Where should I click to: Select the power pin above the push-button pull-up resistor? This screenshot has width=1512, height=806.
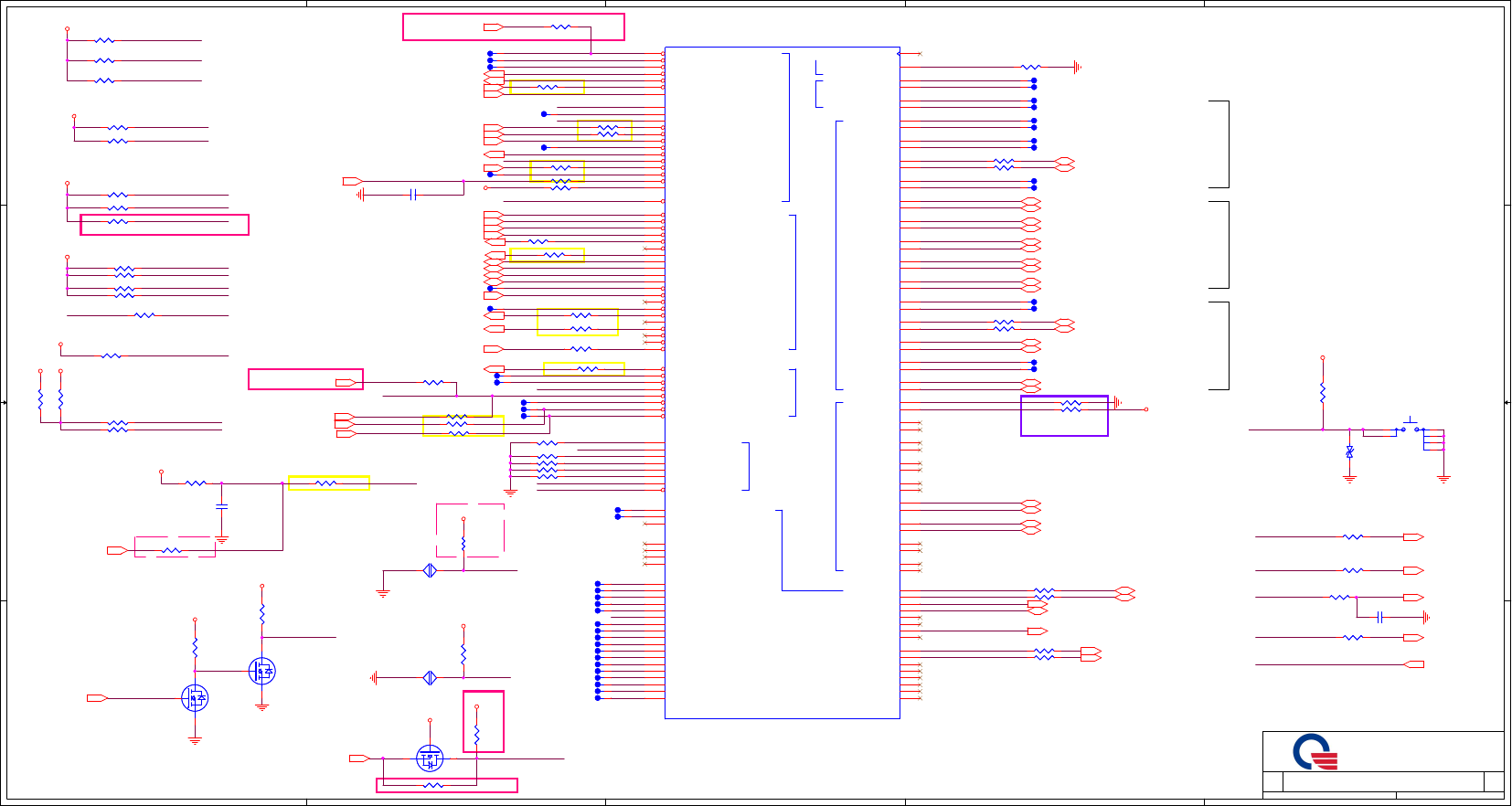pos(1323,358)
